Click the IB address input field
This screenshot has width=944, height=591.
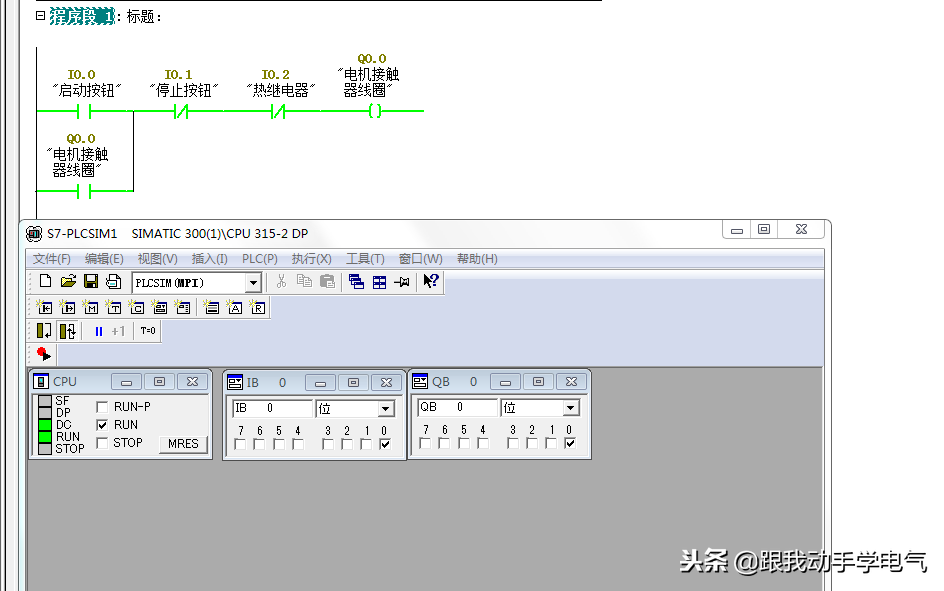(272, 408)
